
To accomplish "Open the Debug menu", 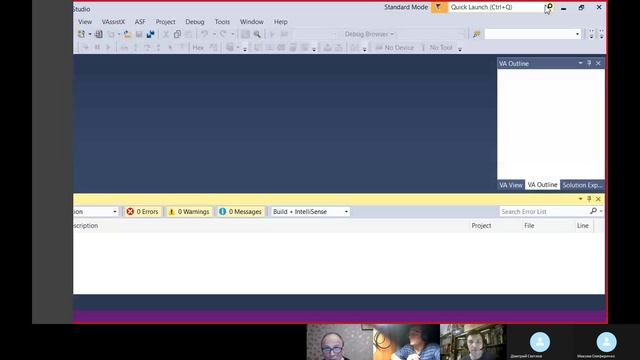I will point(195,22).
